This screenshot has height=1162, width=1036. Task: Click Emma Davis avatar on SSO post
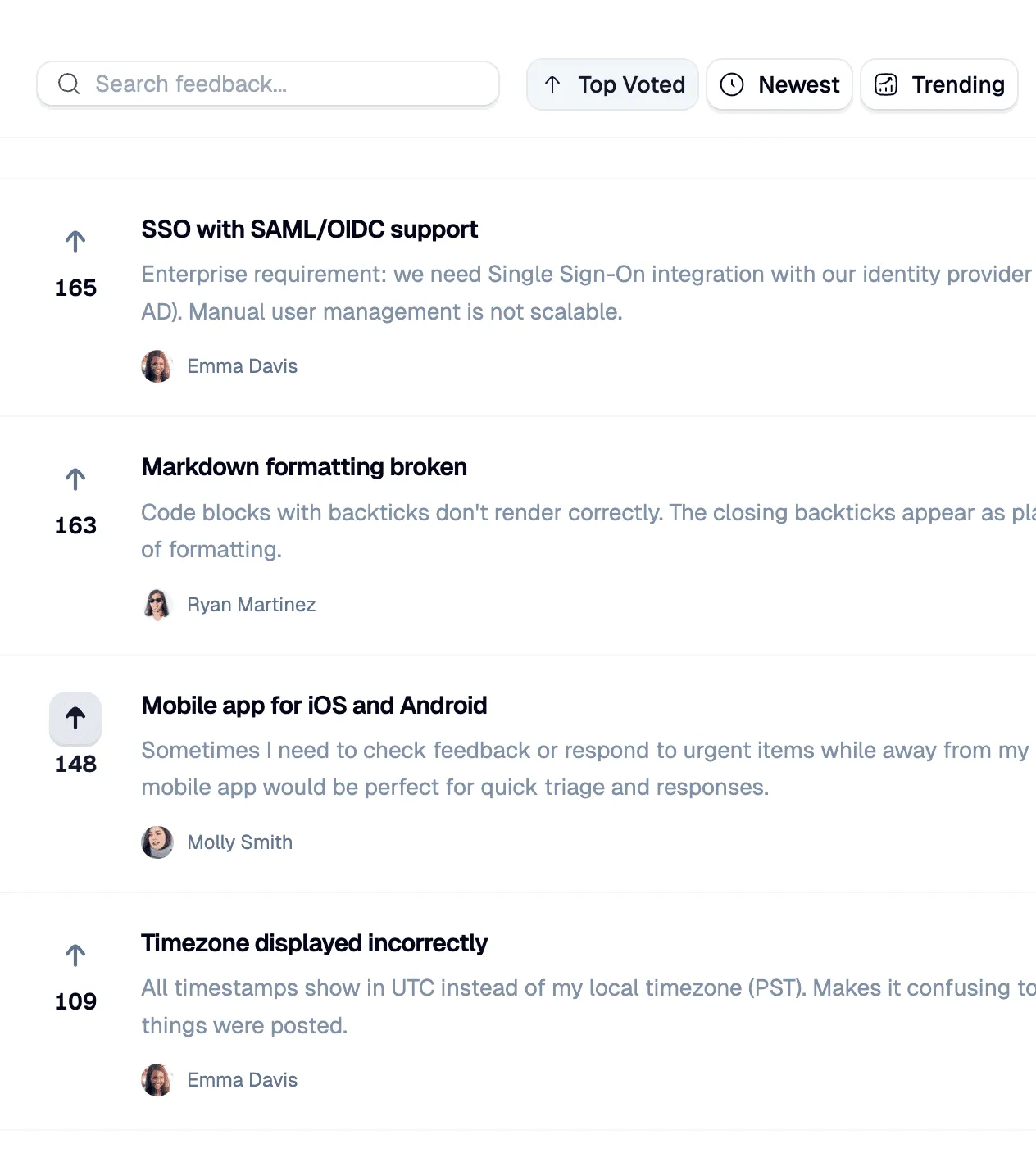157,366
